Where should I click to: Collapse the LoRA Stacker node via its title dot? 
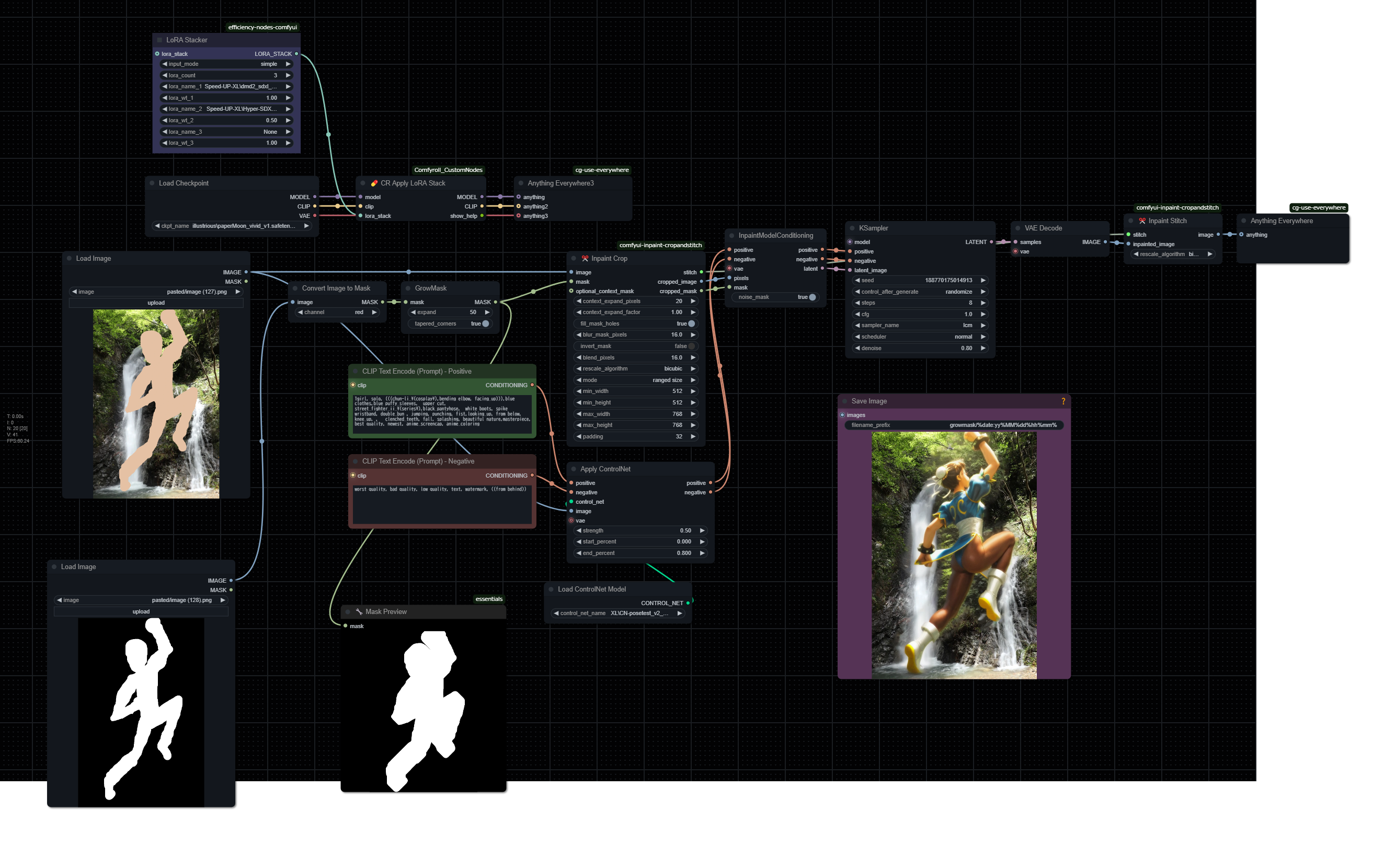click(159, 40)
